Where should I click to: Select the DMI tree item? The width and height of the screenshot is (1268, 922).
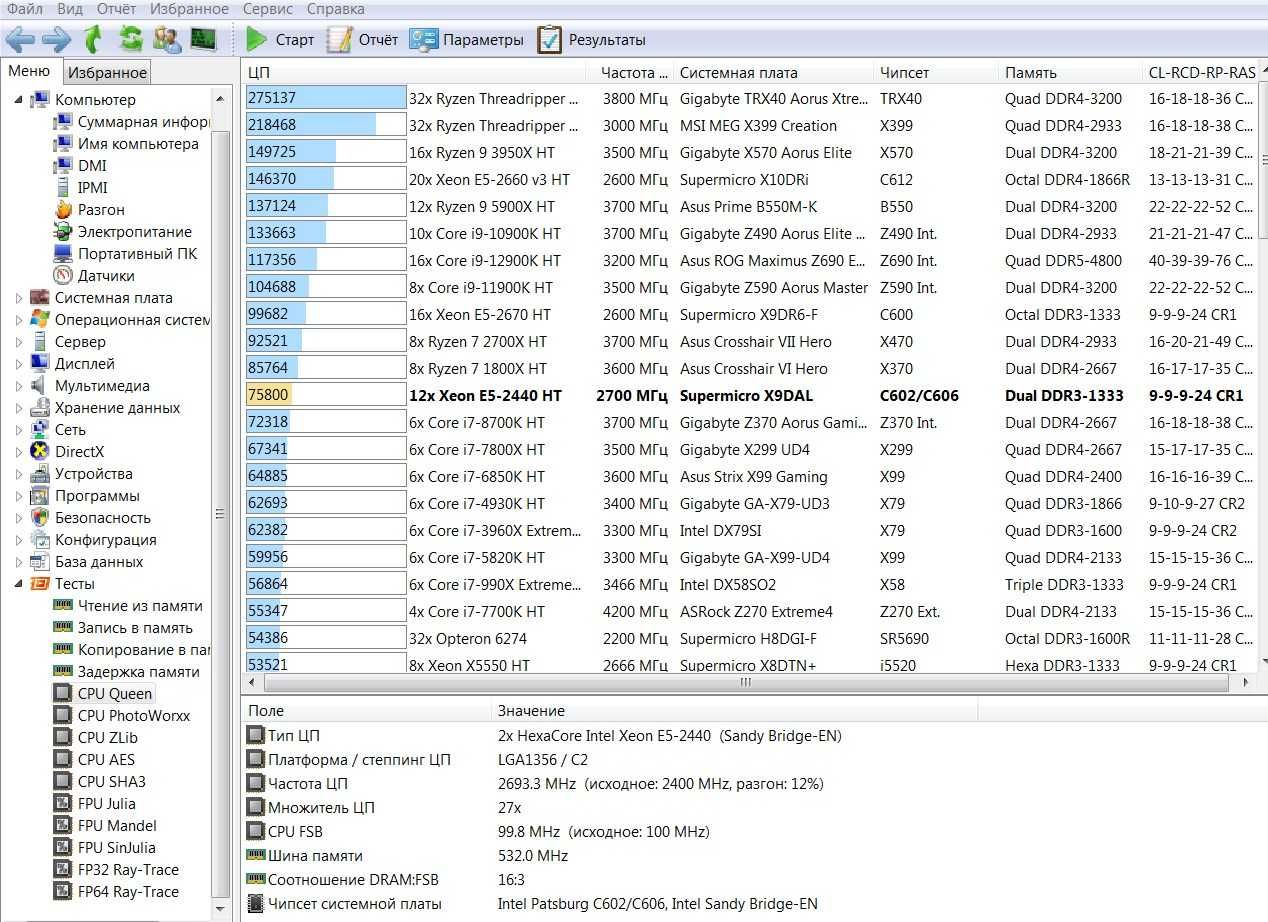point(80,166)
